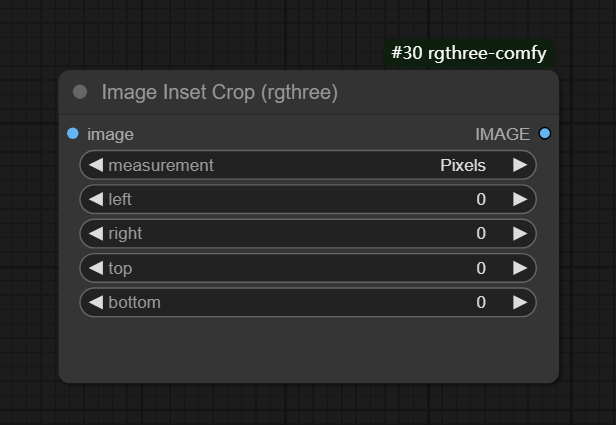Increase the top inset value

[520, 268]
